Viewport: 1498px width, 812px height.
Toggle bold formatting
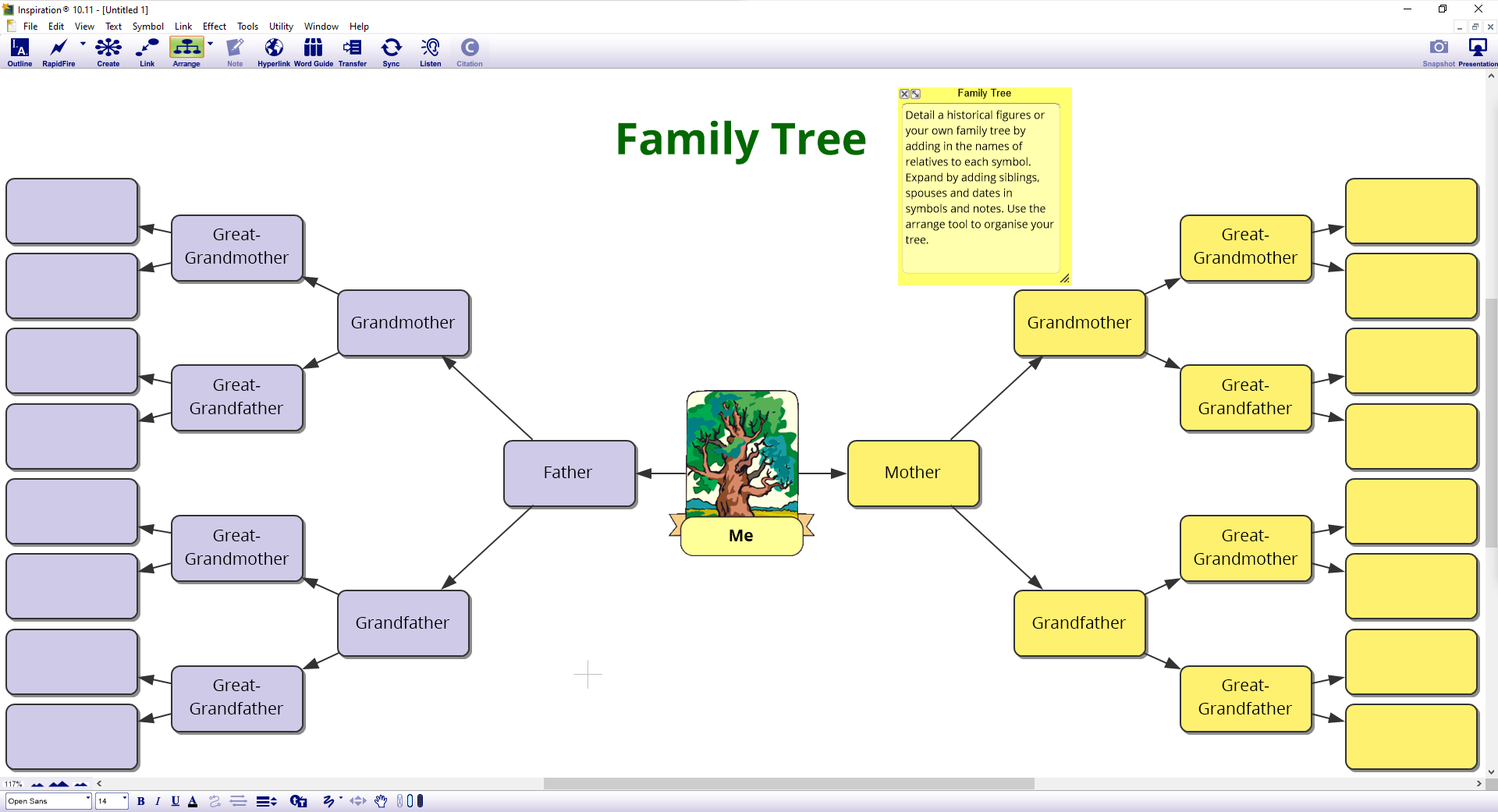pyautogui.click(x=141, y=801)
